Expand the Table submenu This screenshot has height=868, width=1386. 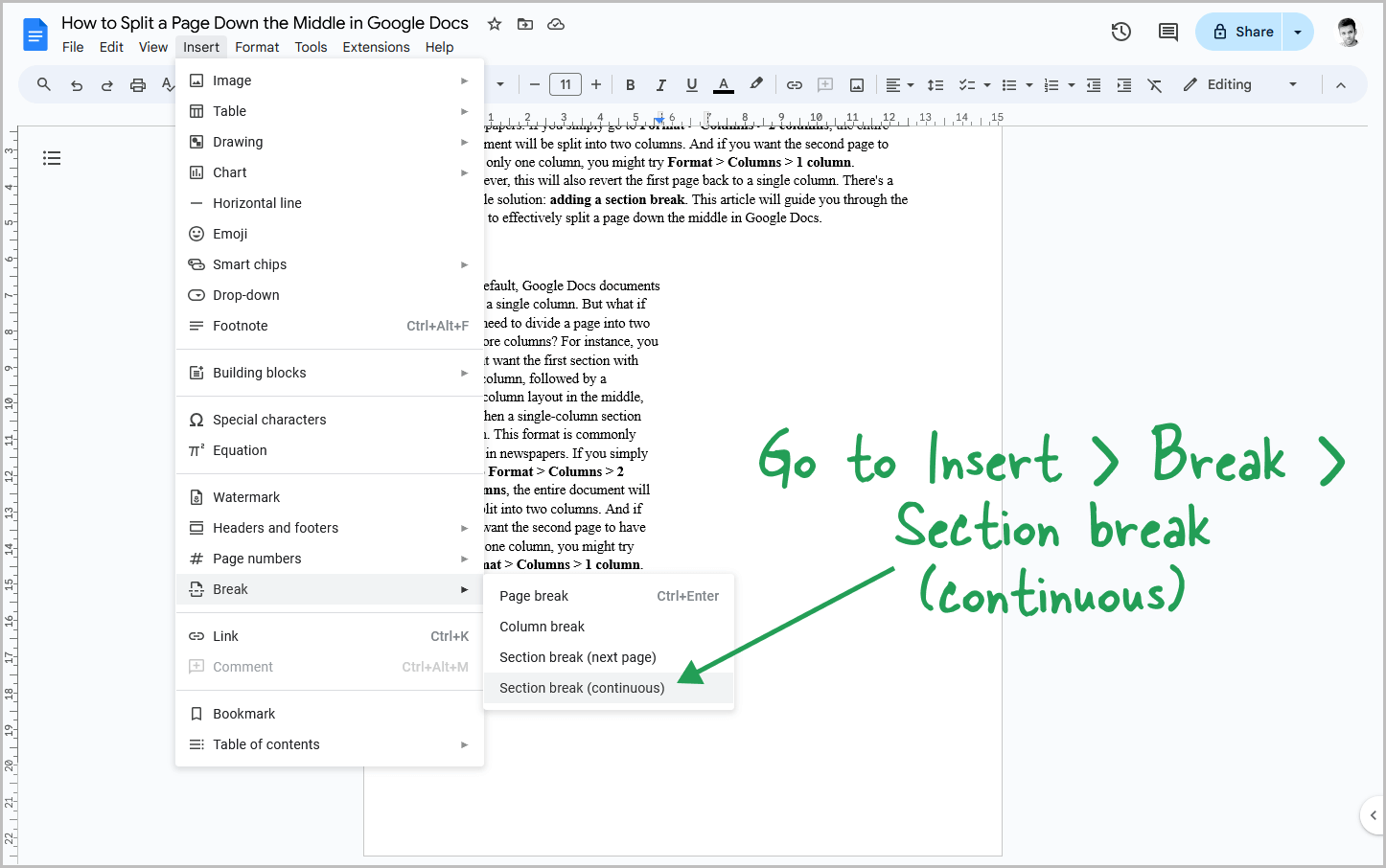click(x=330, y=111)
